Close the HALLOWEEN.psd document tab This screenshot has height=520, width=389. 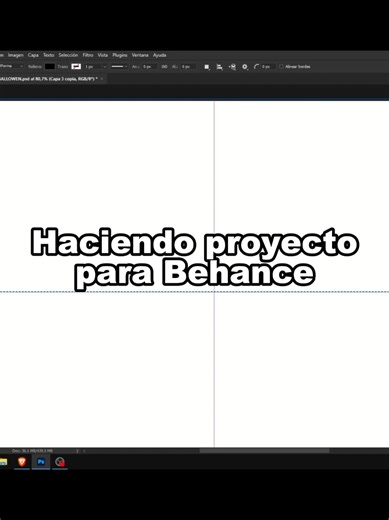point(102,79)
